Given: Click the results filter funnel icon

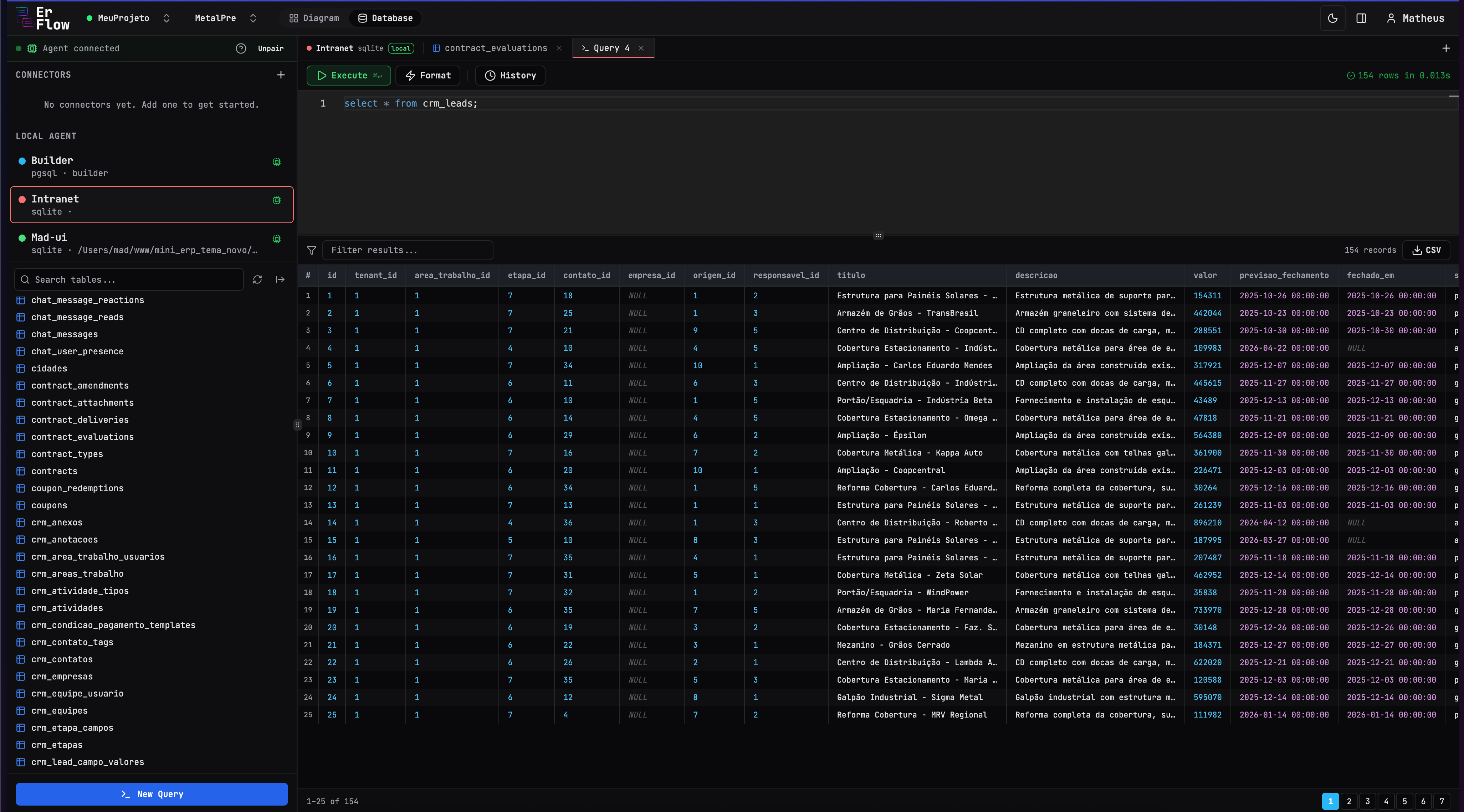Looking at the screenshot, I should point(311,250).
